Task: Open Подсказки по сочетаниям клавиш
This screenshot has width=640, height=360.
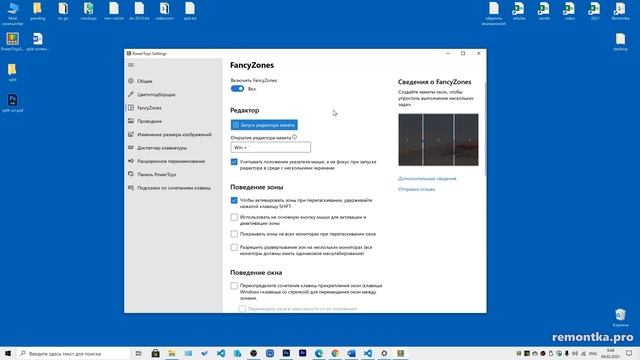Action: tap(173, 188)
